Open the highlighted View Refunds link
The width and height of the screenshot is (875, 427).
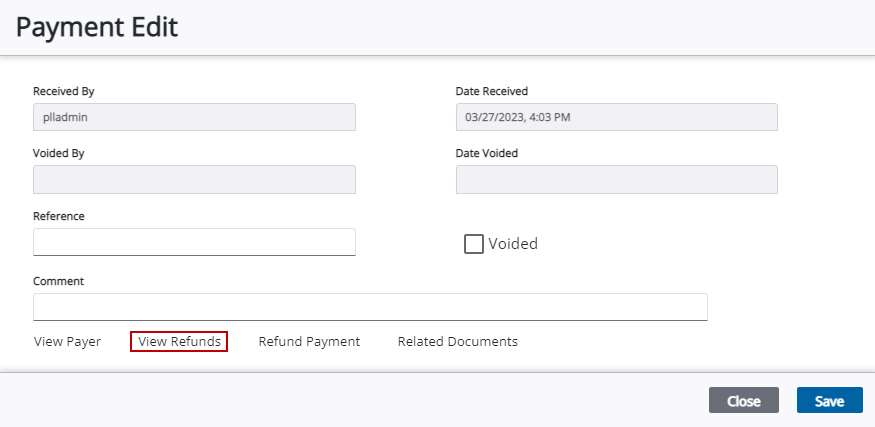[179, 342]
